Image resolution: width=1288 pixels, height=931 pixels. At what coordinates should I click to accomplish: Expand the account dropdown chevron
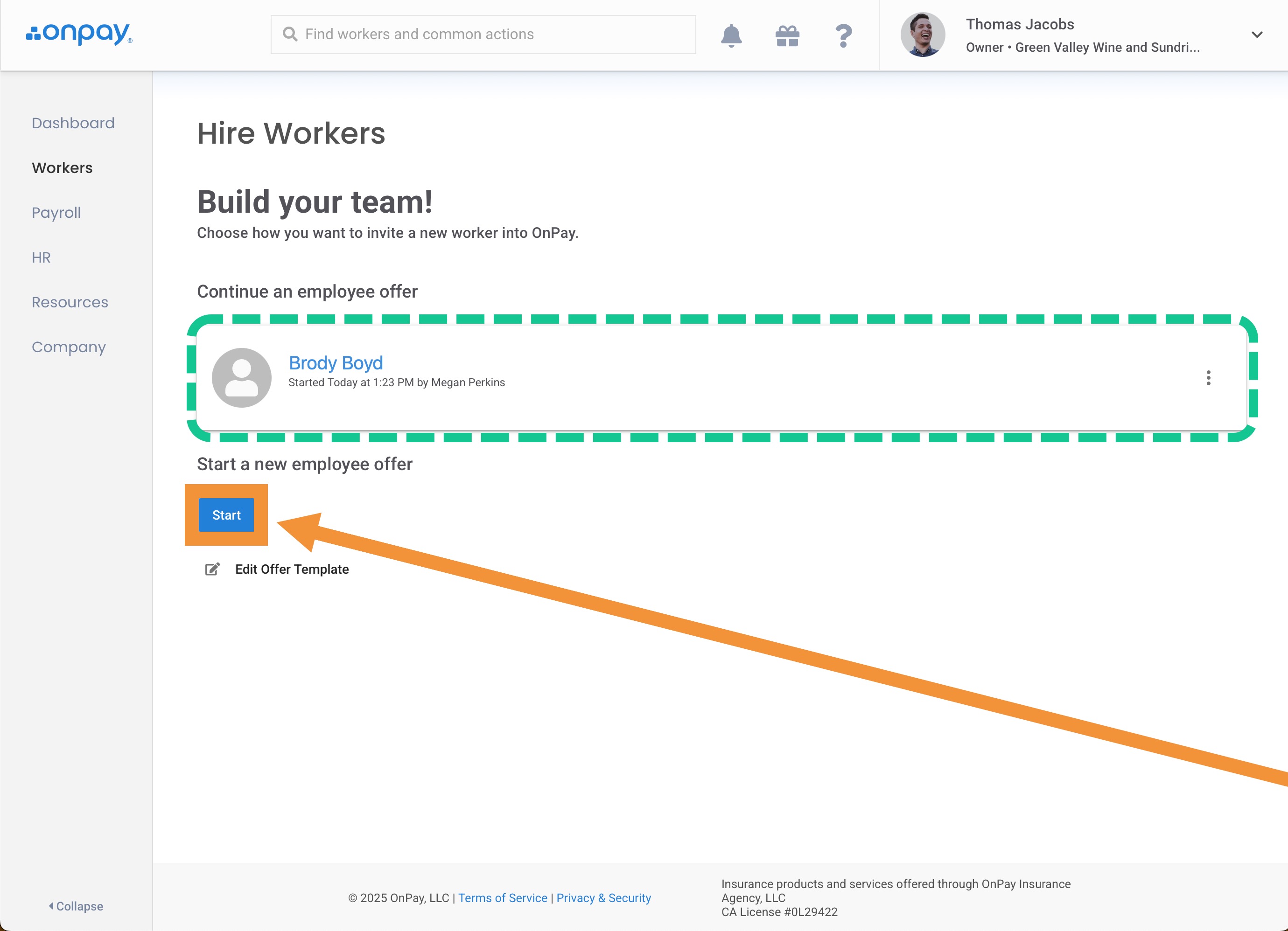(x=1257, y=35)
